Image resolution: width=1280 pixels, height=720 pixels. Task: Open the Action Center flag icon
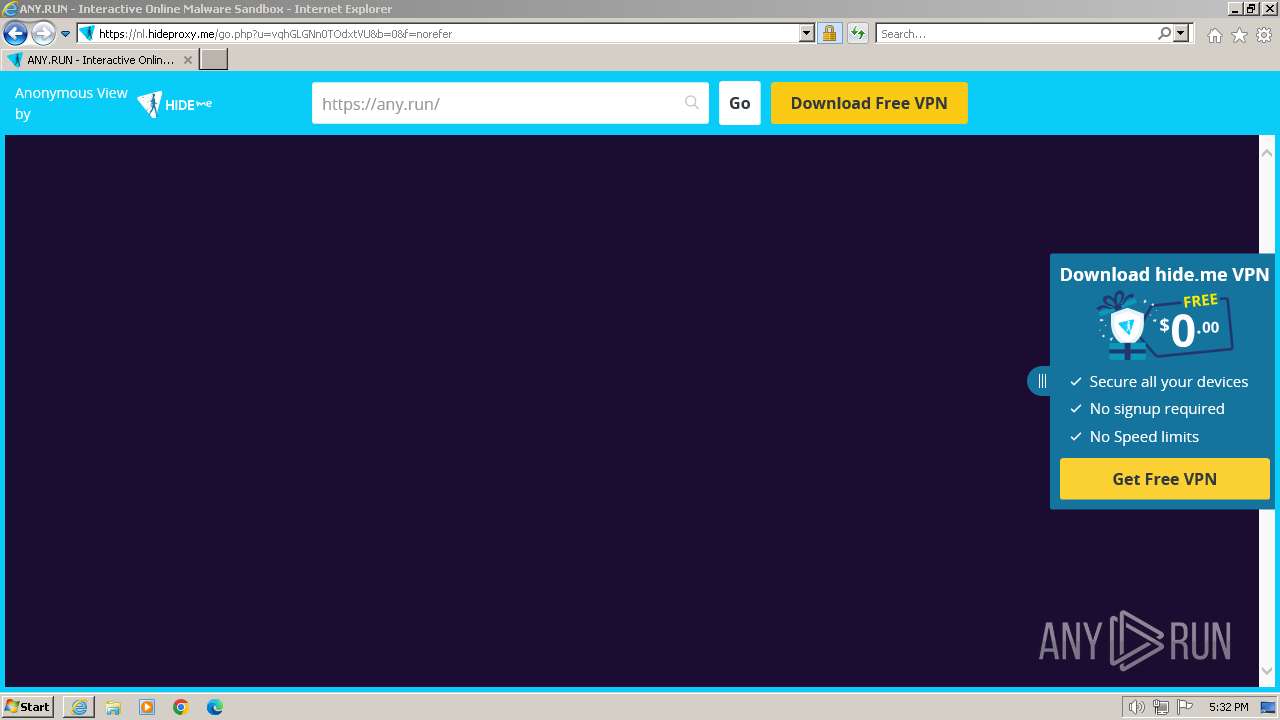(1185, 707)
